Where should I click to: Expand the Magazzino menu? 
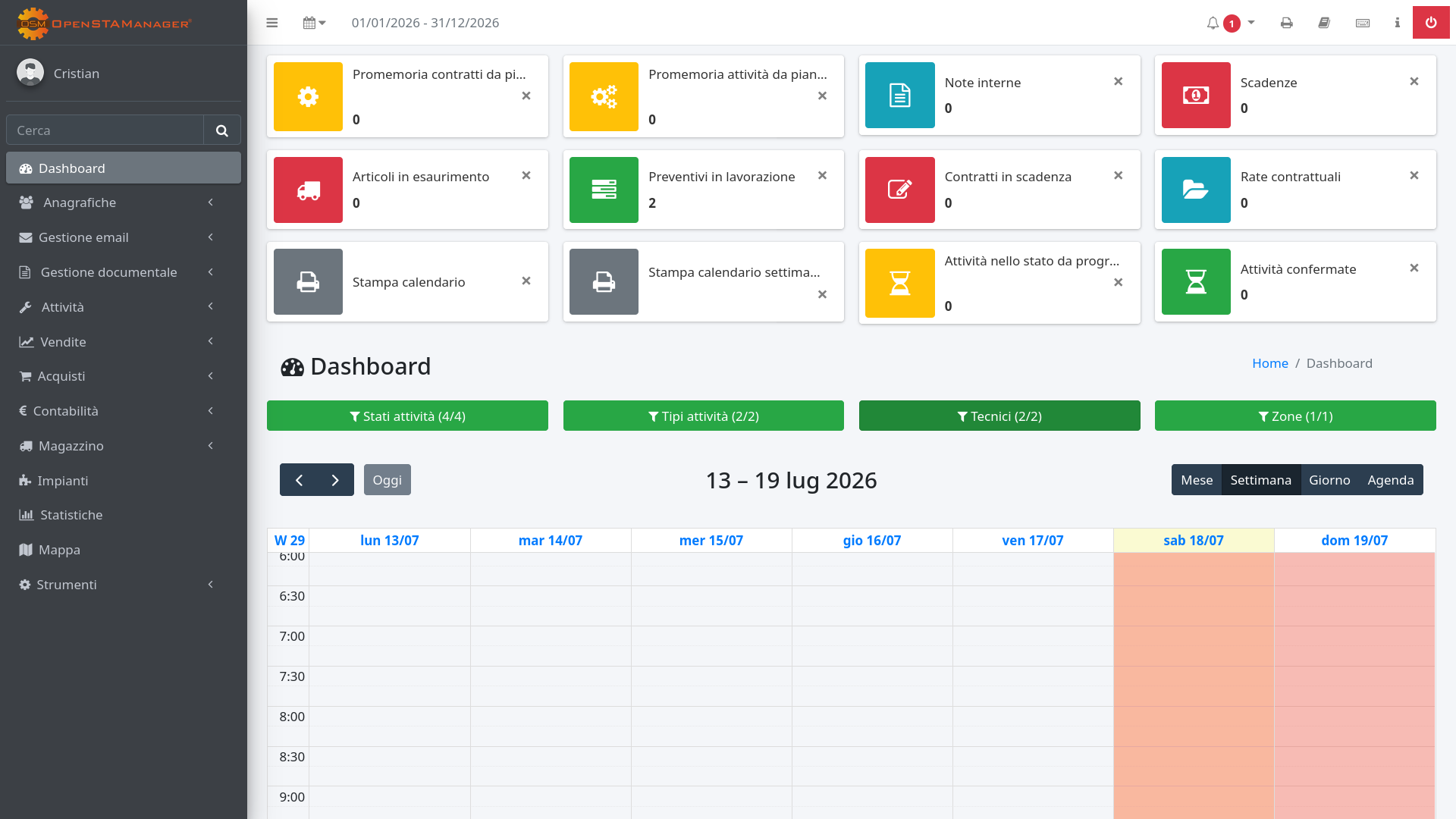click(124, 446)
